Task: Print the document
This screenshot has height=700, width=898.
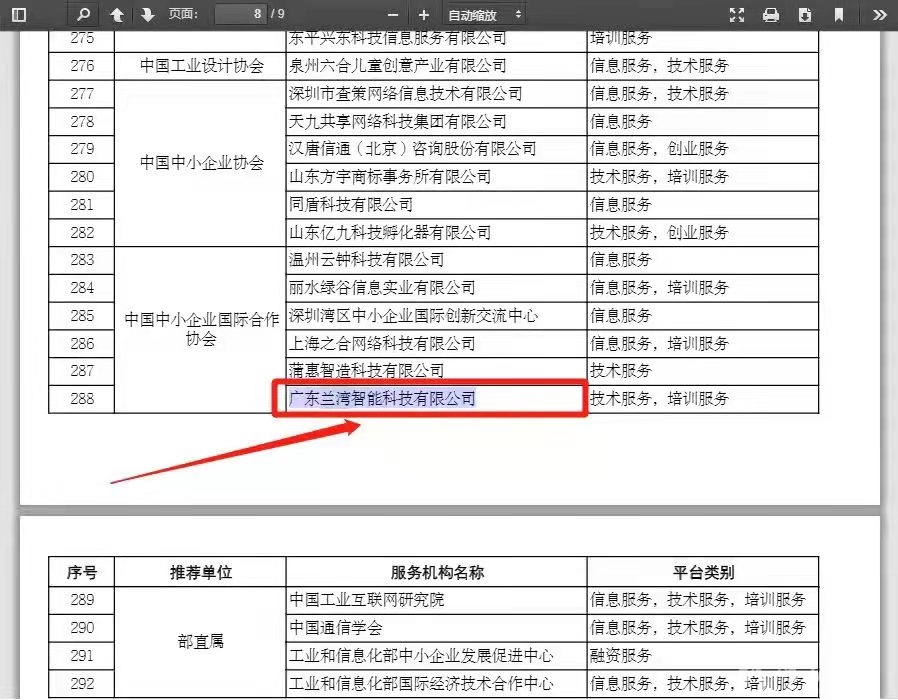Action: pos(771,15)
